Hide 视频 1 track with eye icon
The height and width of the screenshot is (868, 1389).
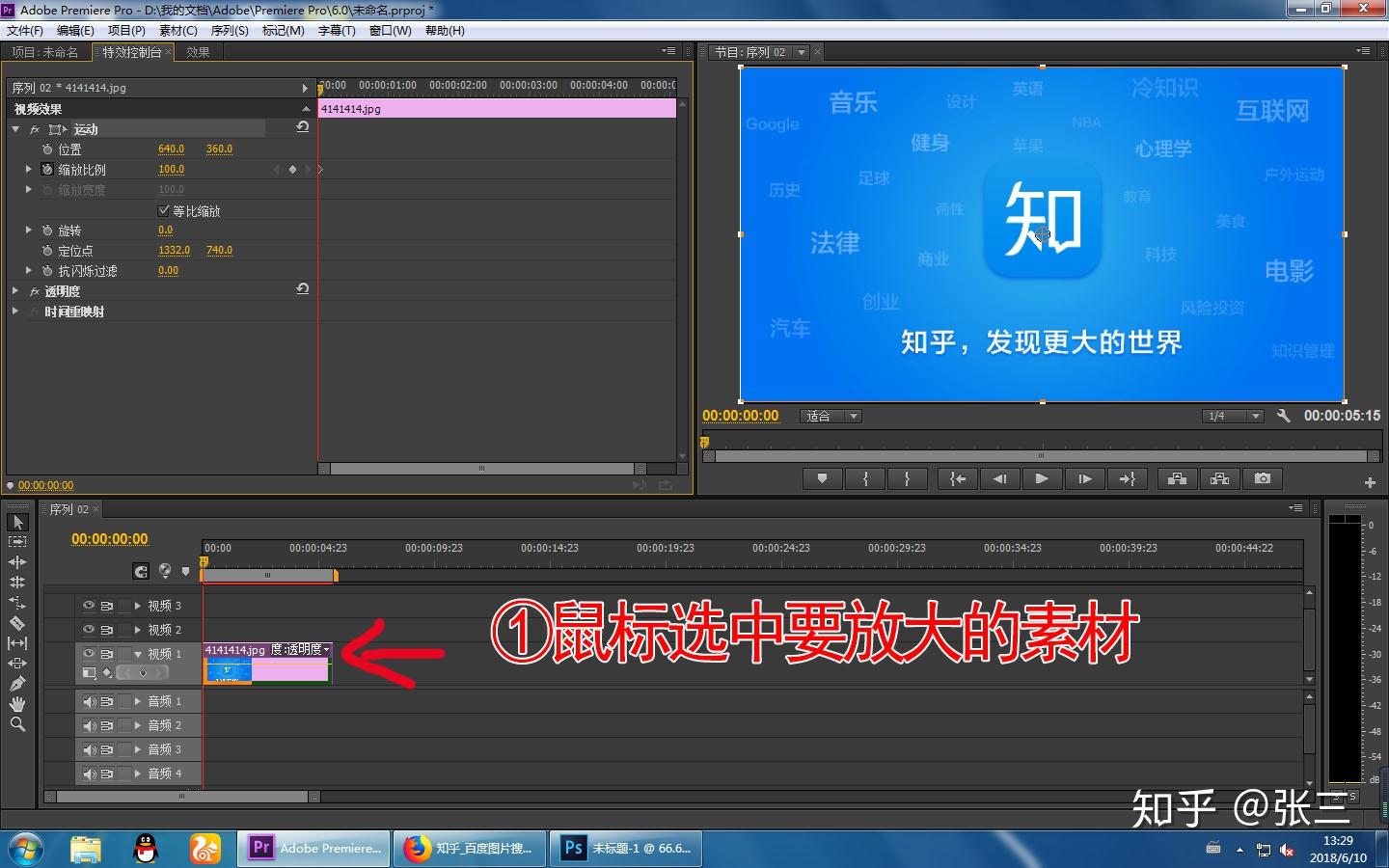click(x=89, y=654)
